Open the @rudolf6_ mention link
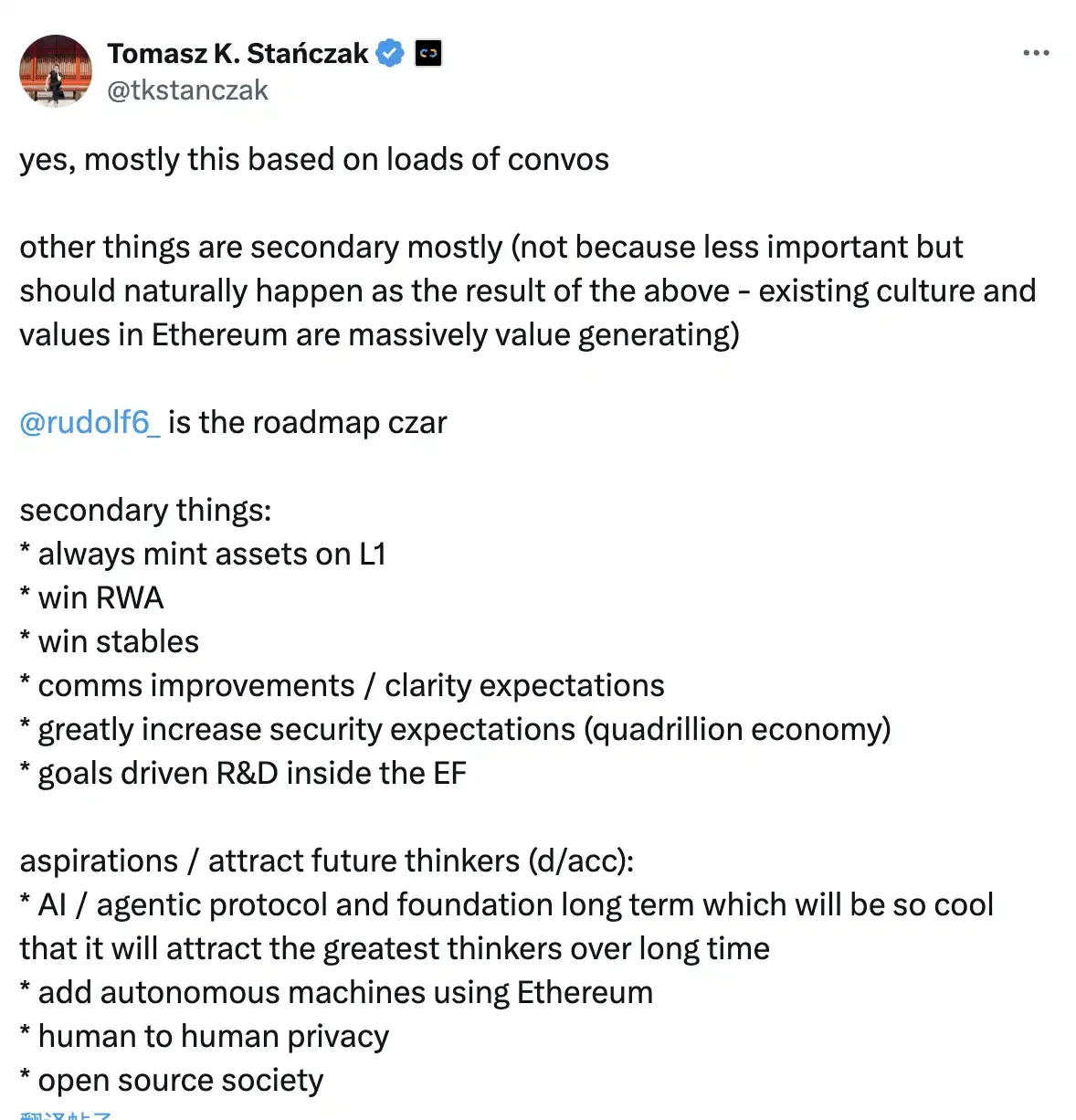This screenshot has height=1120, width=1076. [x=90, y=423]
